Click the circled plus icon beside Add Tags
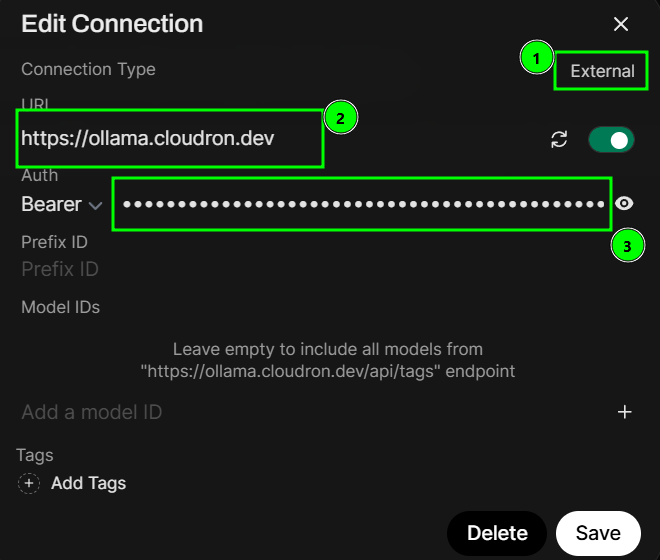This screenshot has height=560, width=660. (29, 483)
